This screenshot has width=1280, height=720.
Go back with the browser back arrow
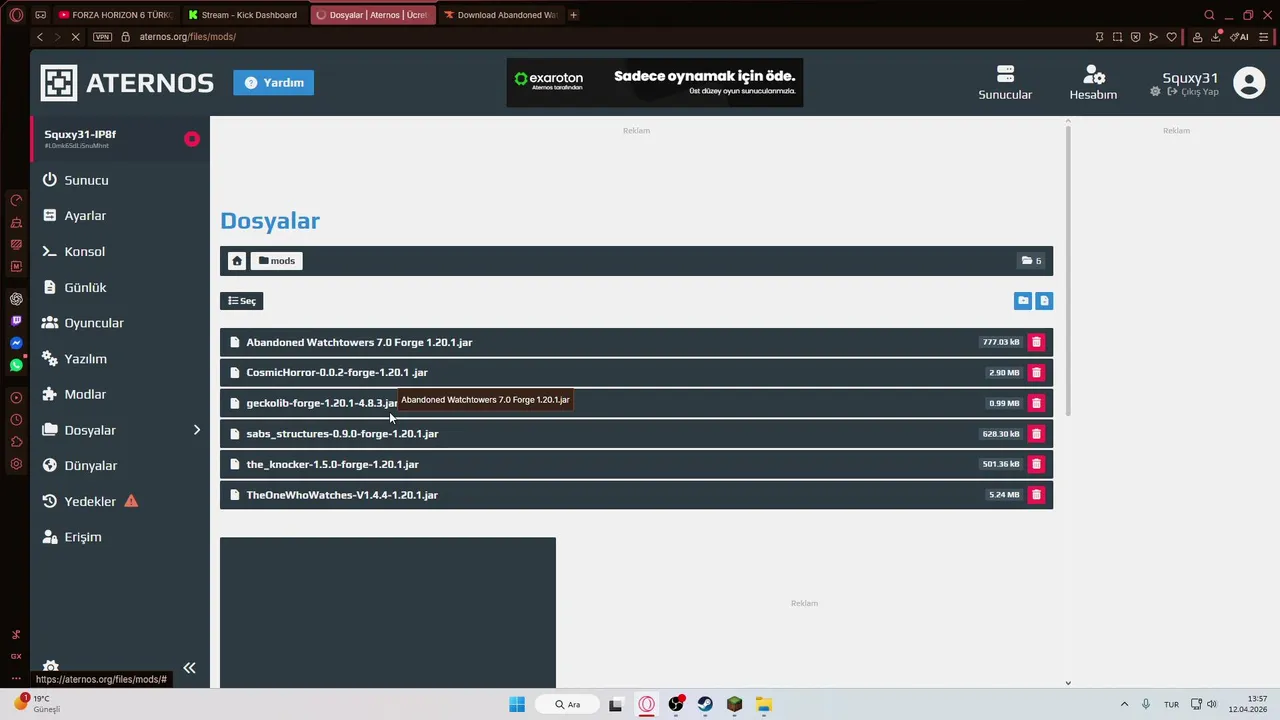point(40,37)
